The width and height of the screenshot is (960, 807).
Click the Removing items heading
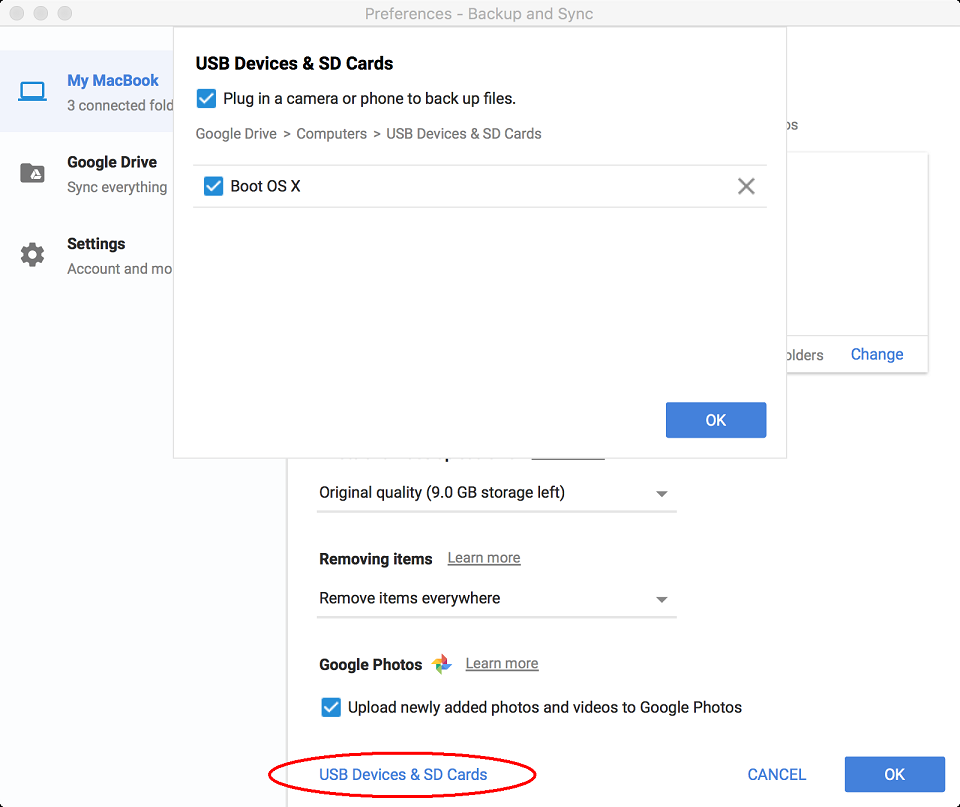pos(375,559)
